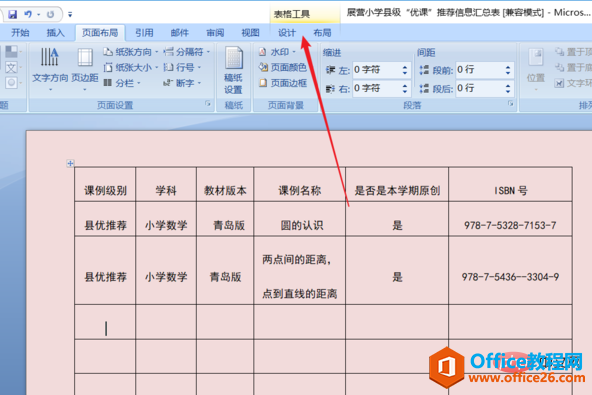592x395 pixels.
Task: Switch to the 审阅 tab
Action: [x=215, y=33]
